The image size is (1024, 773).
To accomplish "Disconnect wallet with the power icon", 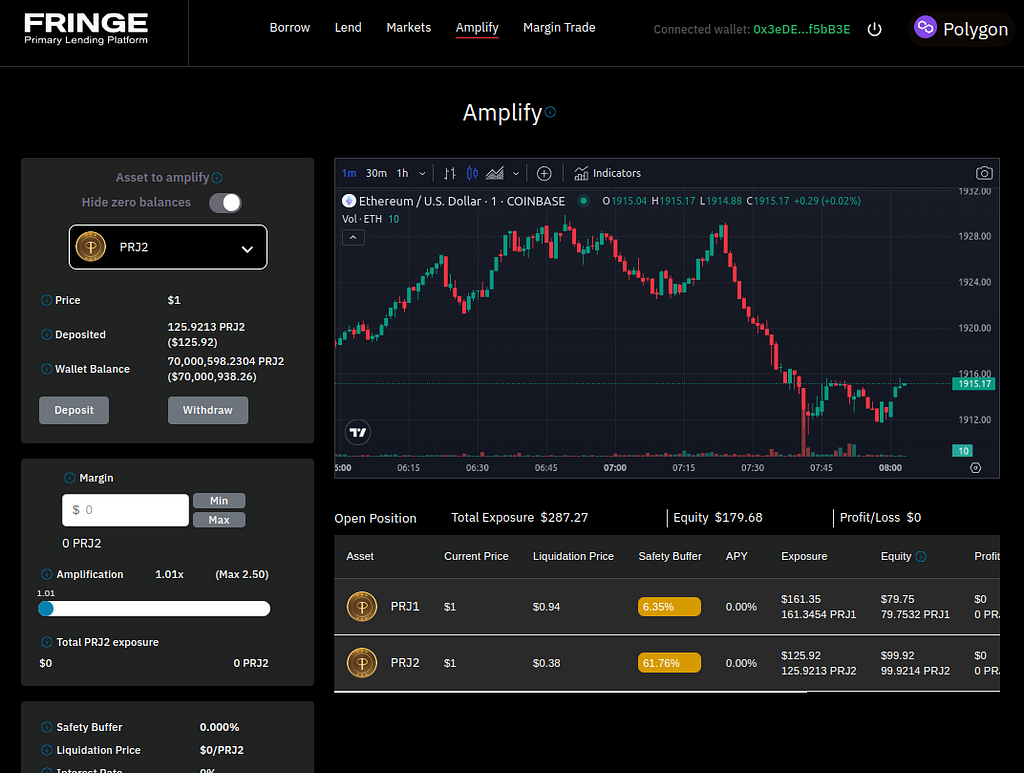I will (874, 29).
